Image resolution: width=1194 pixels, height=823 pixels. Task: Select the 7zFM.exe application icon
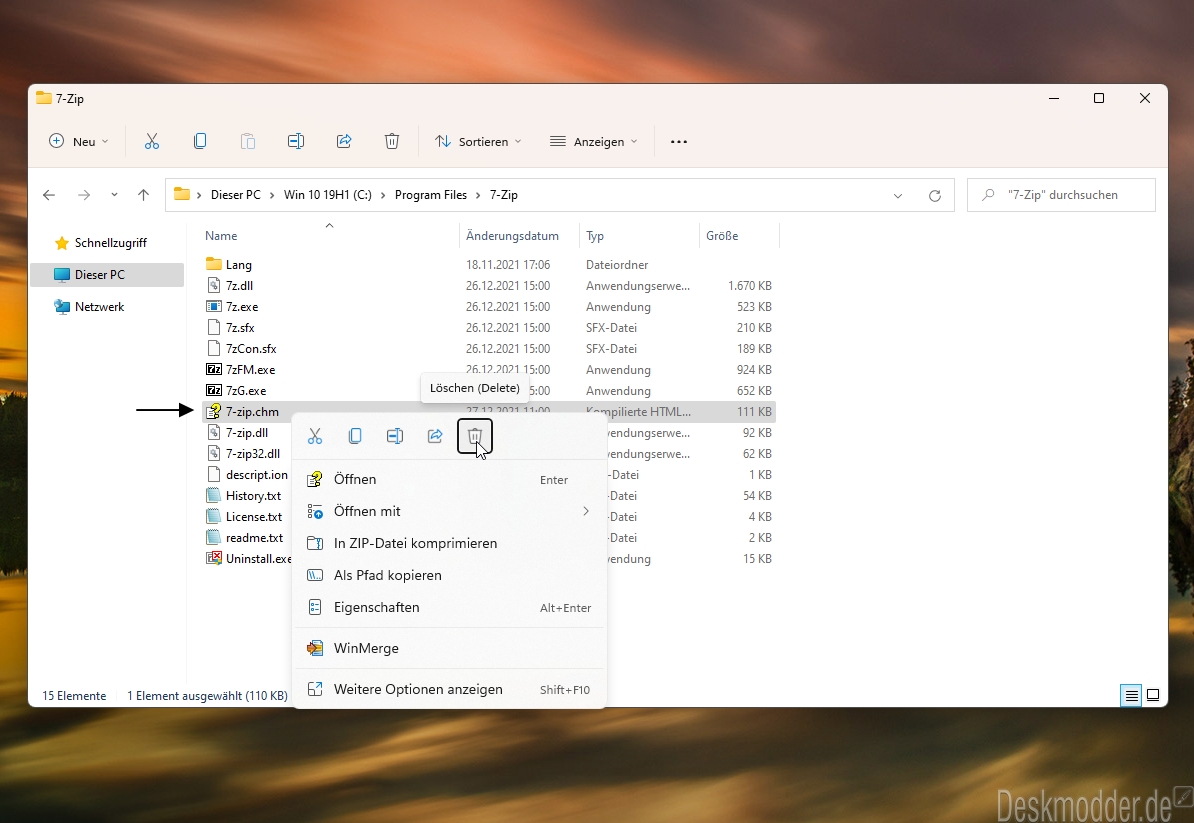(x=214, y=369)
